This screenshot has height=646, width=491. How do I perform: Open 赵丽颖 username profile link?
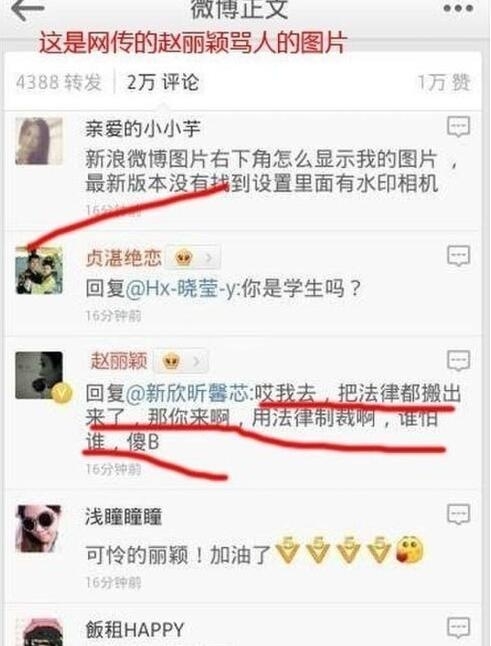tap(119, 361)
